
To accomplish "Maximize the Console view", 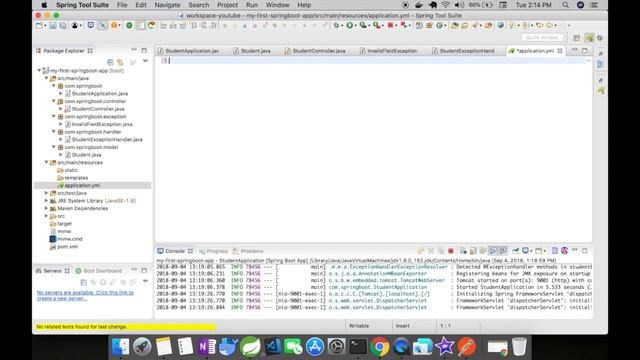I will 585,250.
